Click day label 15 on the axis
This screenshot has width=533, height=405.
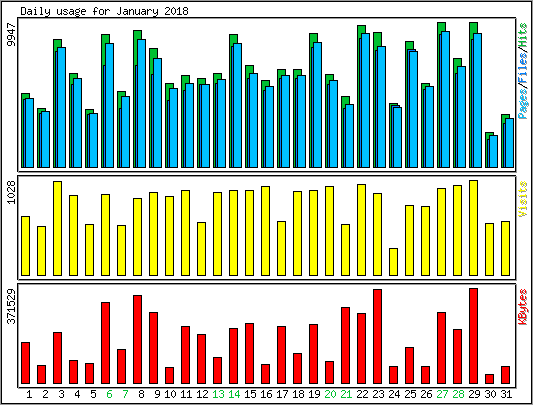pos(250,394)
